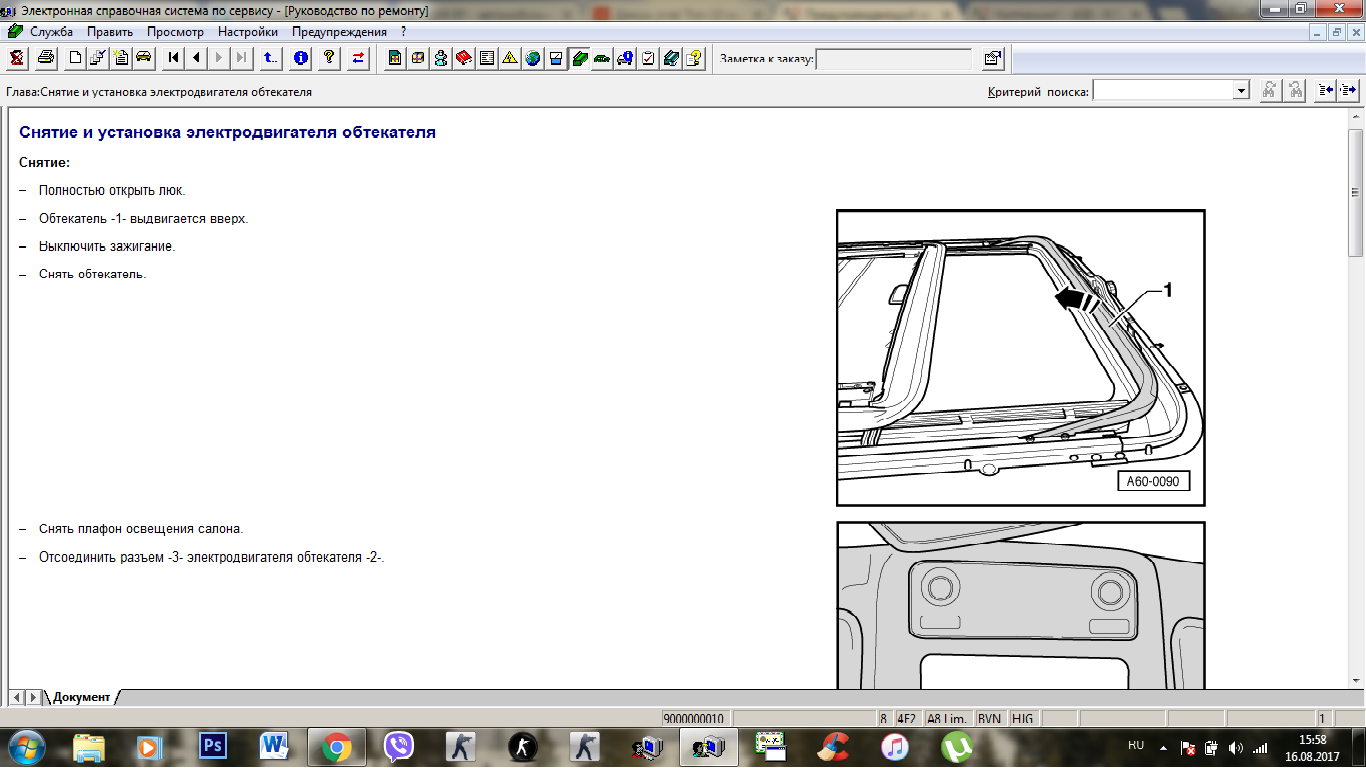
Task: Select the Документ tab at bottom
Action: coord(81,697)
